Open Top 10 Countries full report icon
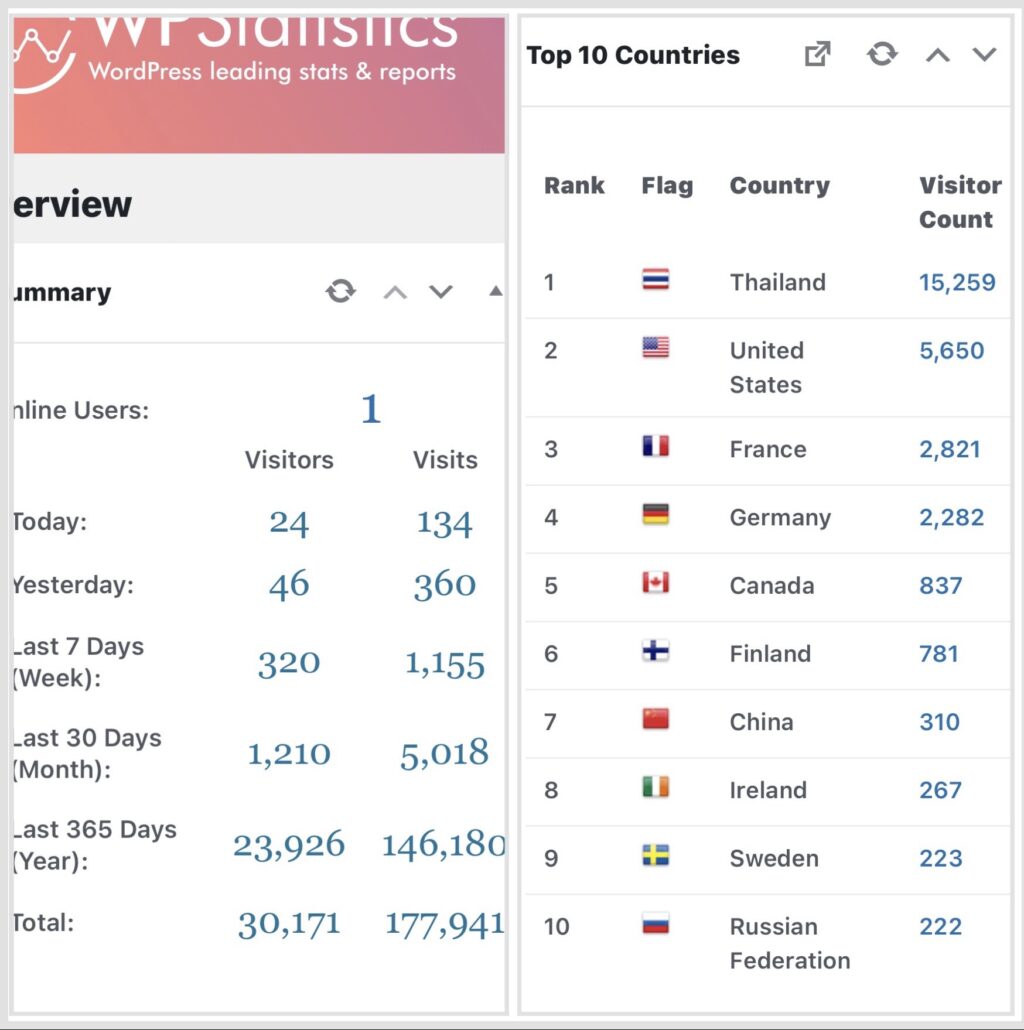 tap(818, 54)
